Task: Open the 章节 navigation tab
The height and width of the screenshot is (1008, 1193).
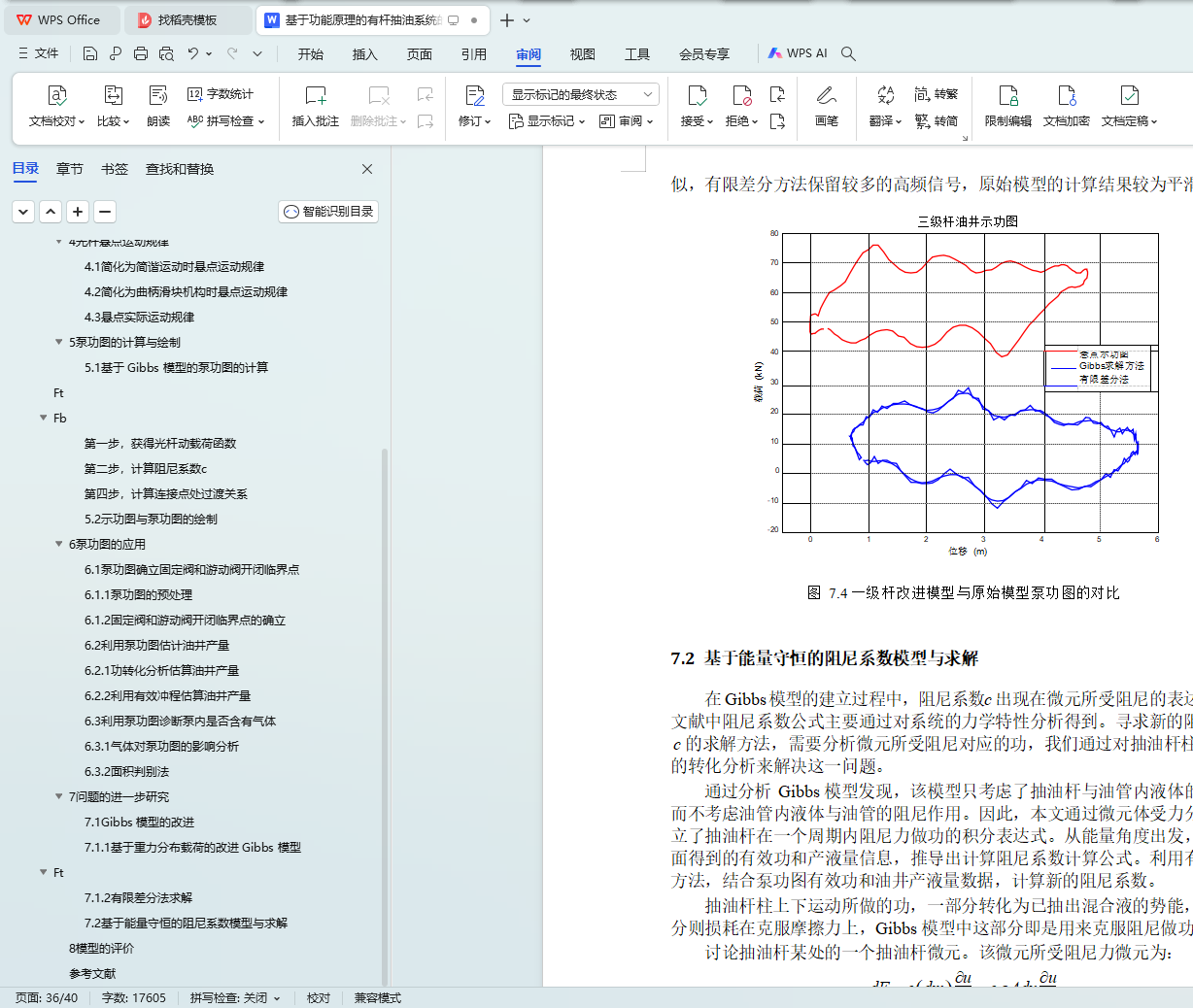Action: [70, 169]
